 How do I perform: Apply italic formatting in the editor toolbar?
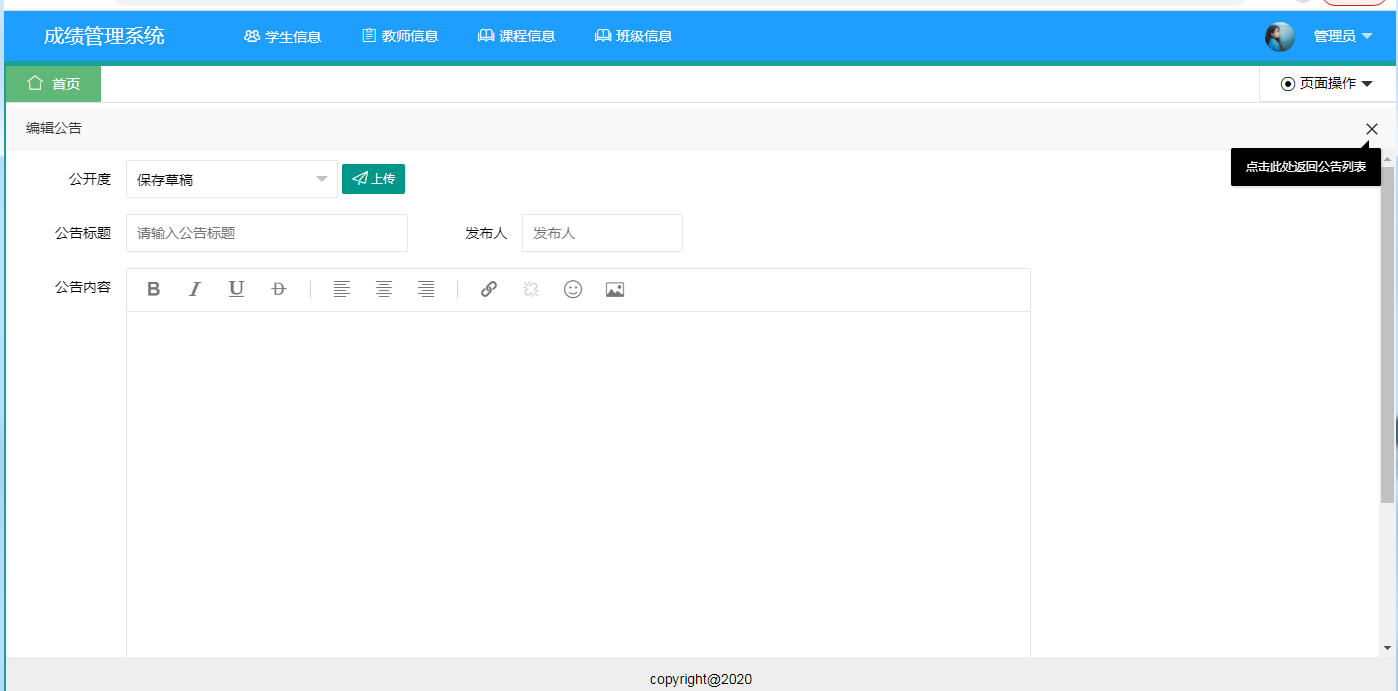click(x=195, y=290)
